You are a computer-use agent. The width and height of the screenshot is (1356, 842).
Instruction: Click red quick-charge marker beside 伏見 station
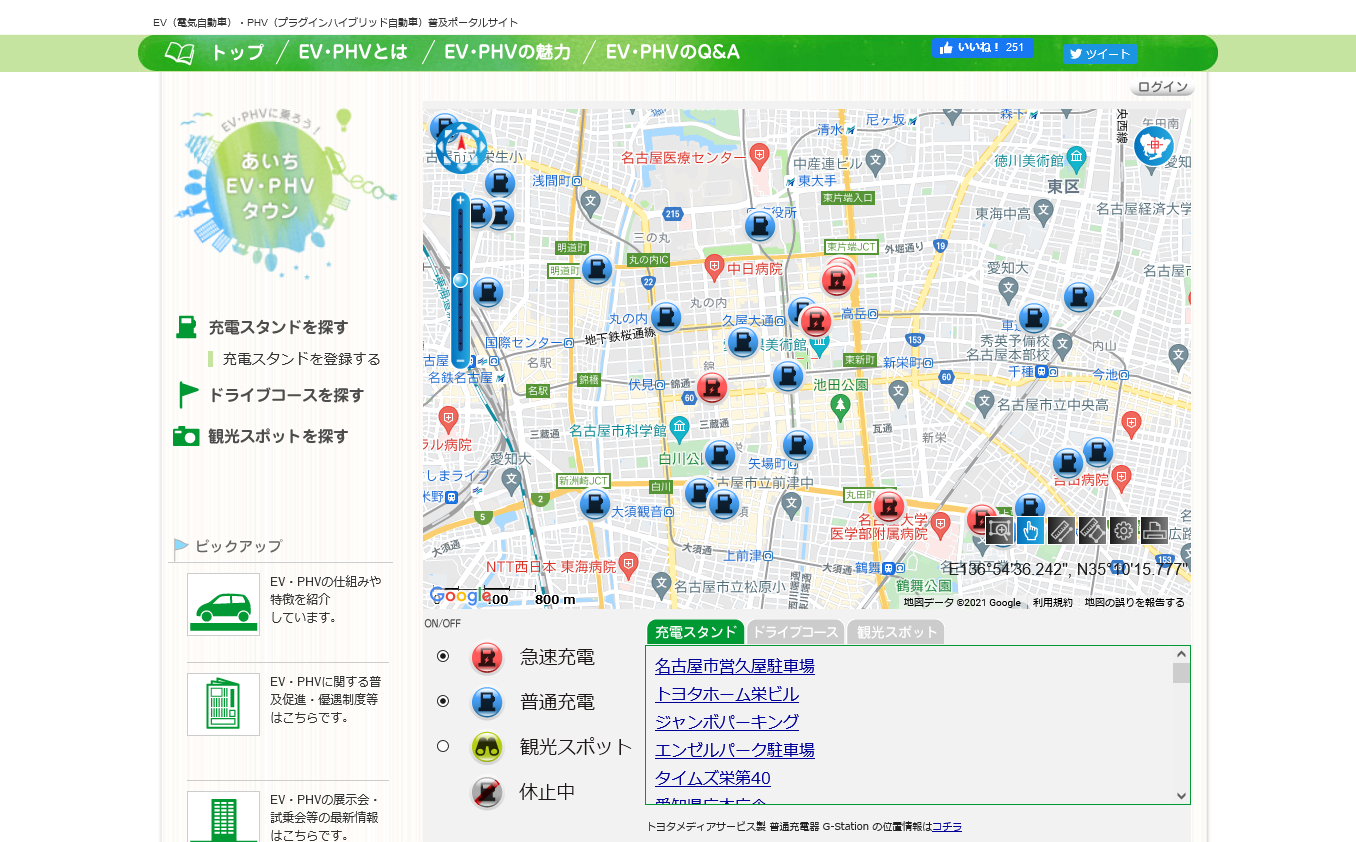pyautogui.click(x=711, y=387)
